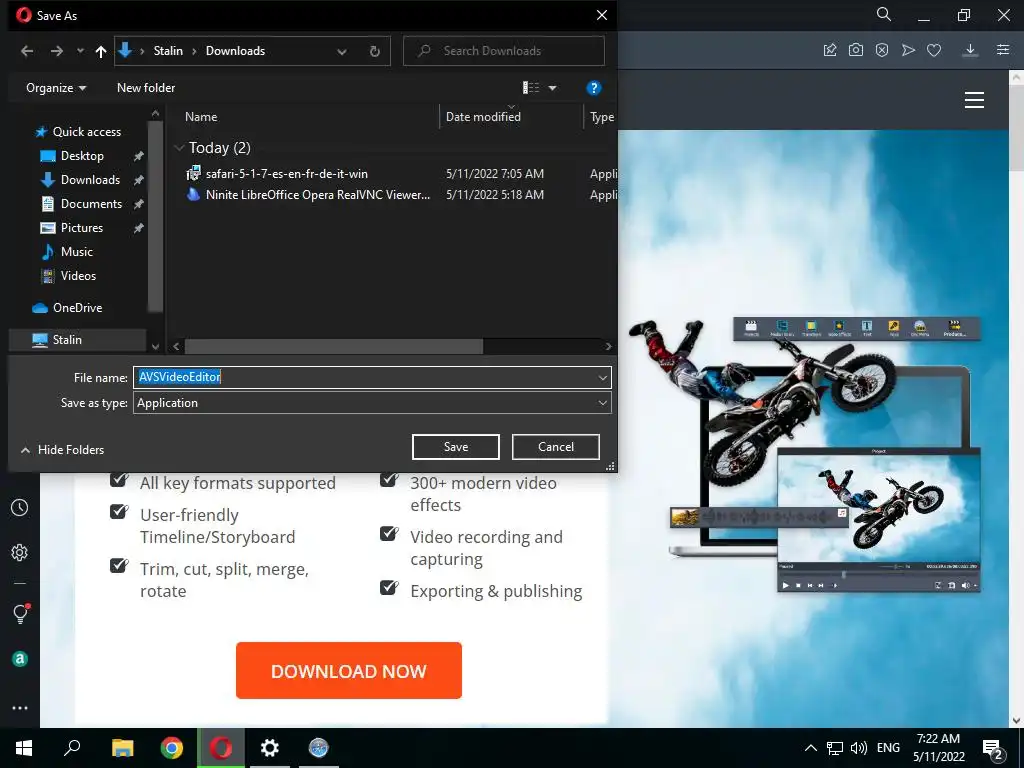Open Settings app from taskbar

pyautogui.click(x=269, y=748)
